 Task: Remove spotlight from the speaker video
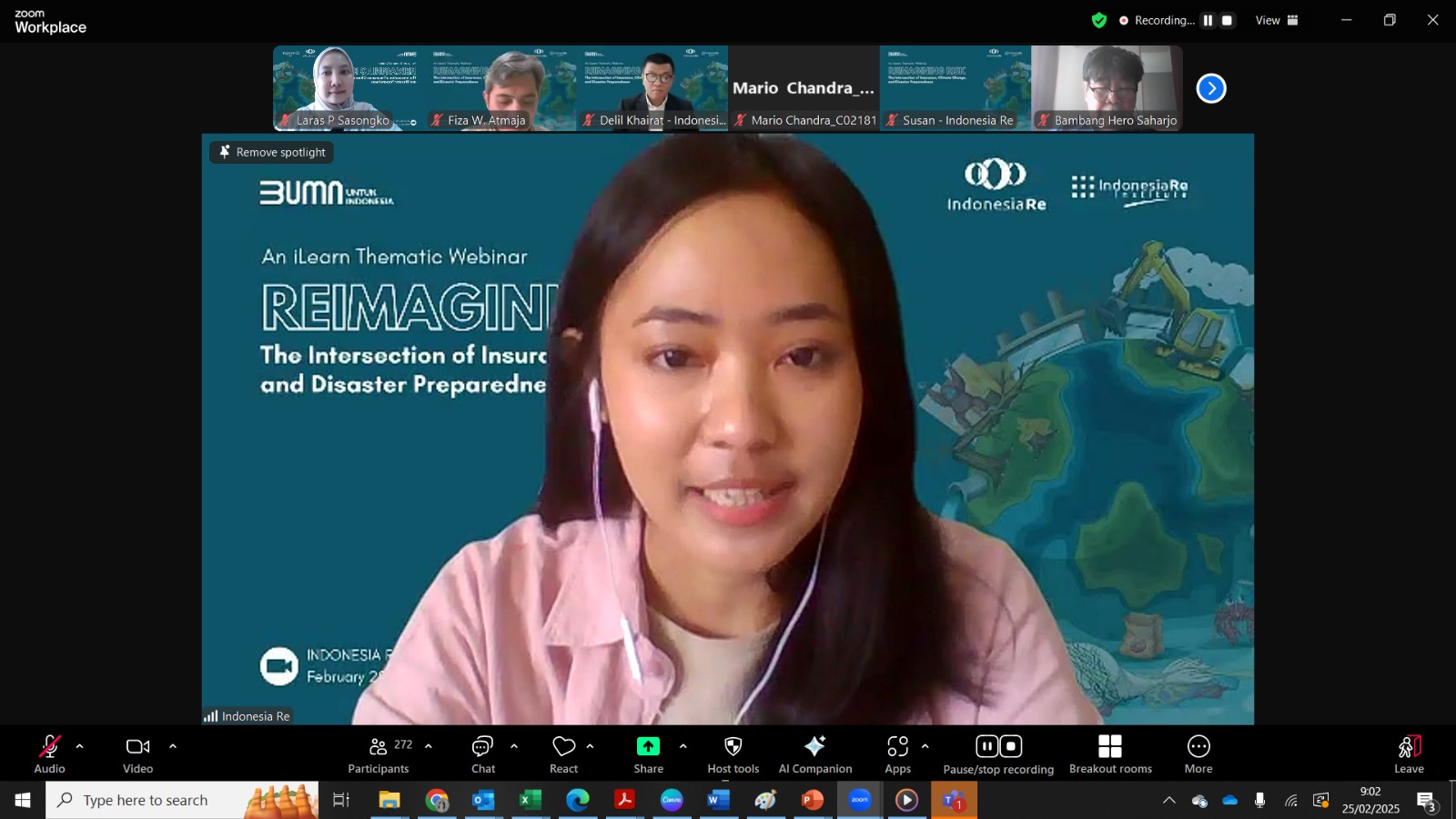pyautogui.click(x=272, y=152)
